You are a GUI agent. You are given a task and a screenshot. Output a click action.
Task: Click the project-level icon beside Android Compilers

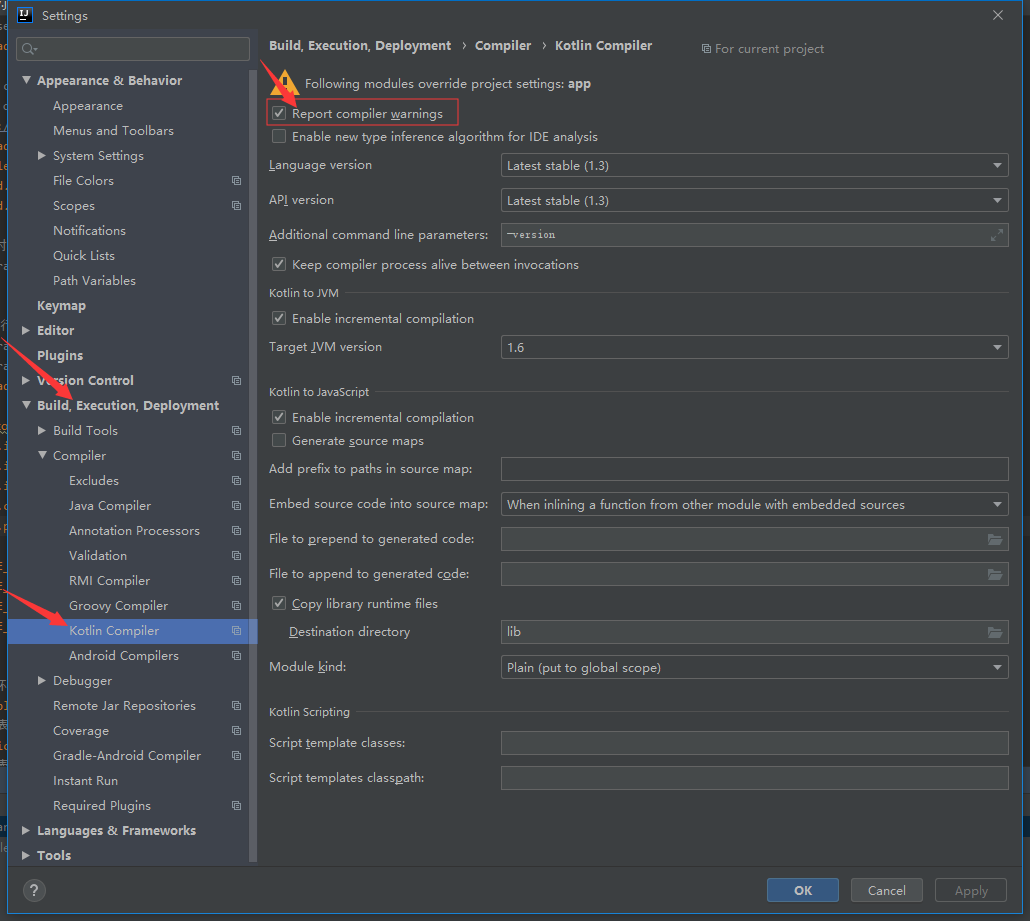[x=236, y=656]
